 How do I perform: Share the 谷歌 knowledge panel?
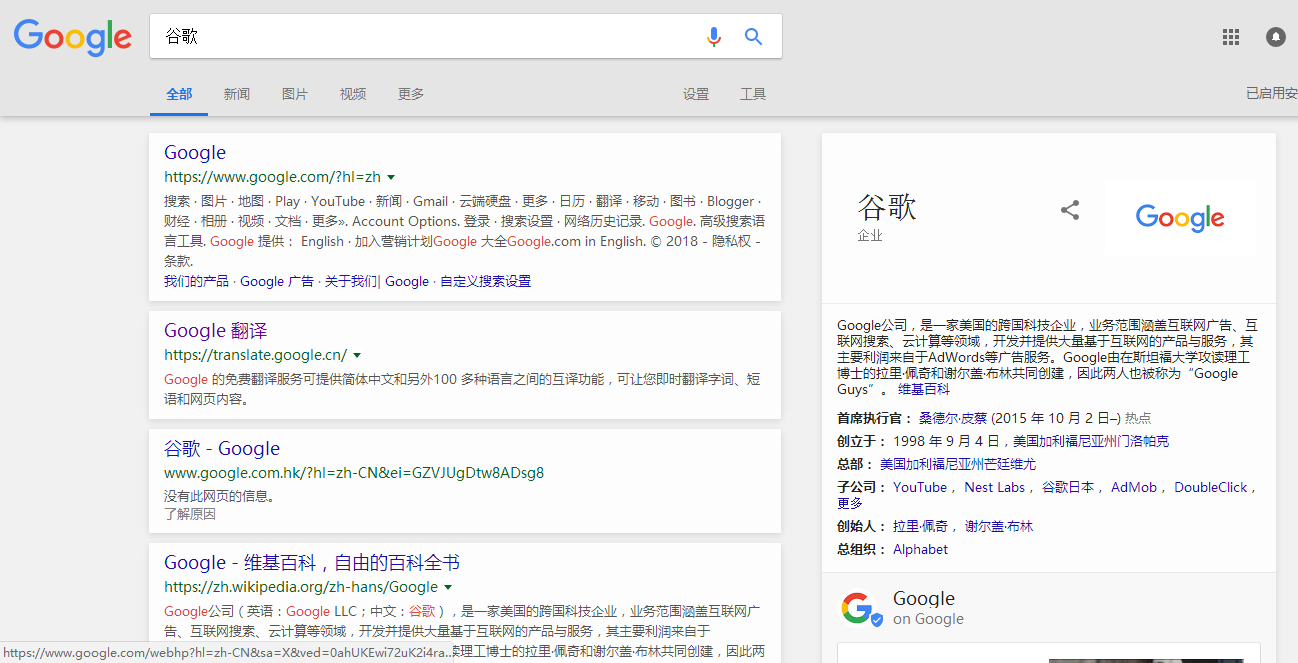pyautogui.click(x=1070, y=210)
